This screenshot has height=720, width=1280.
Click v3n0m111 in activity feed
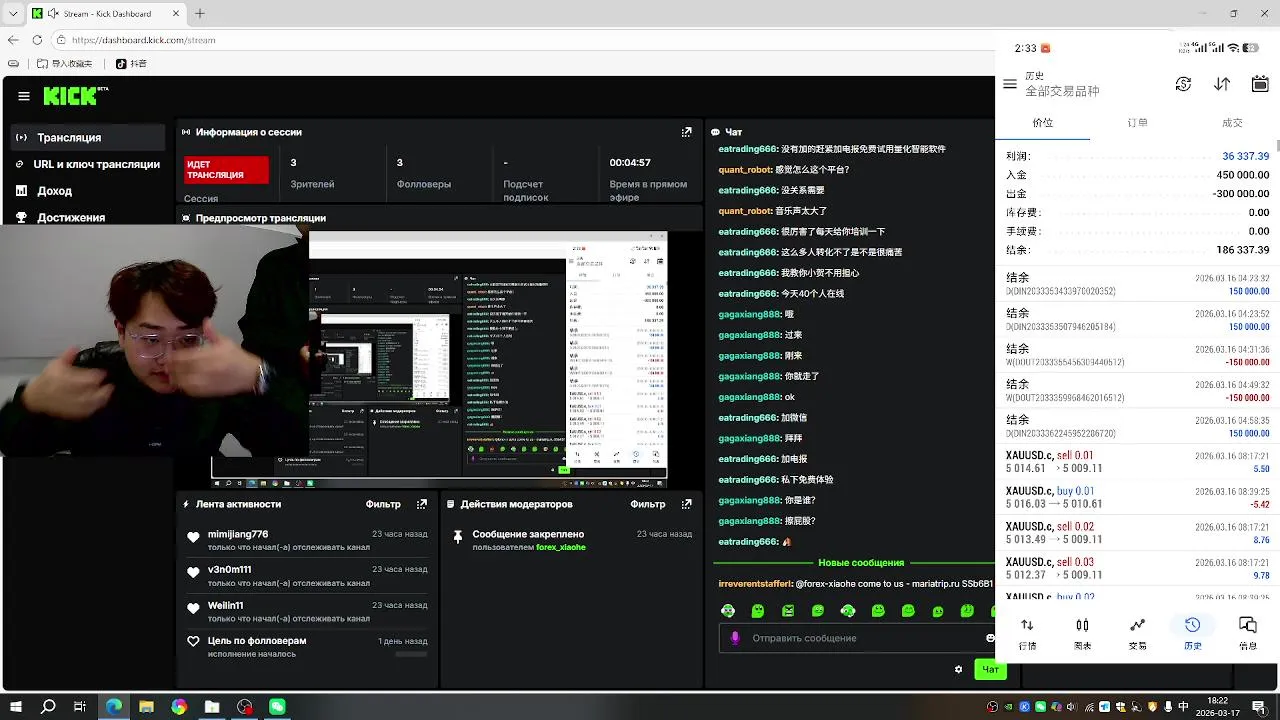(229, 570)
